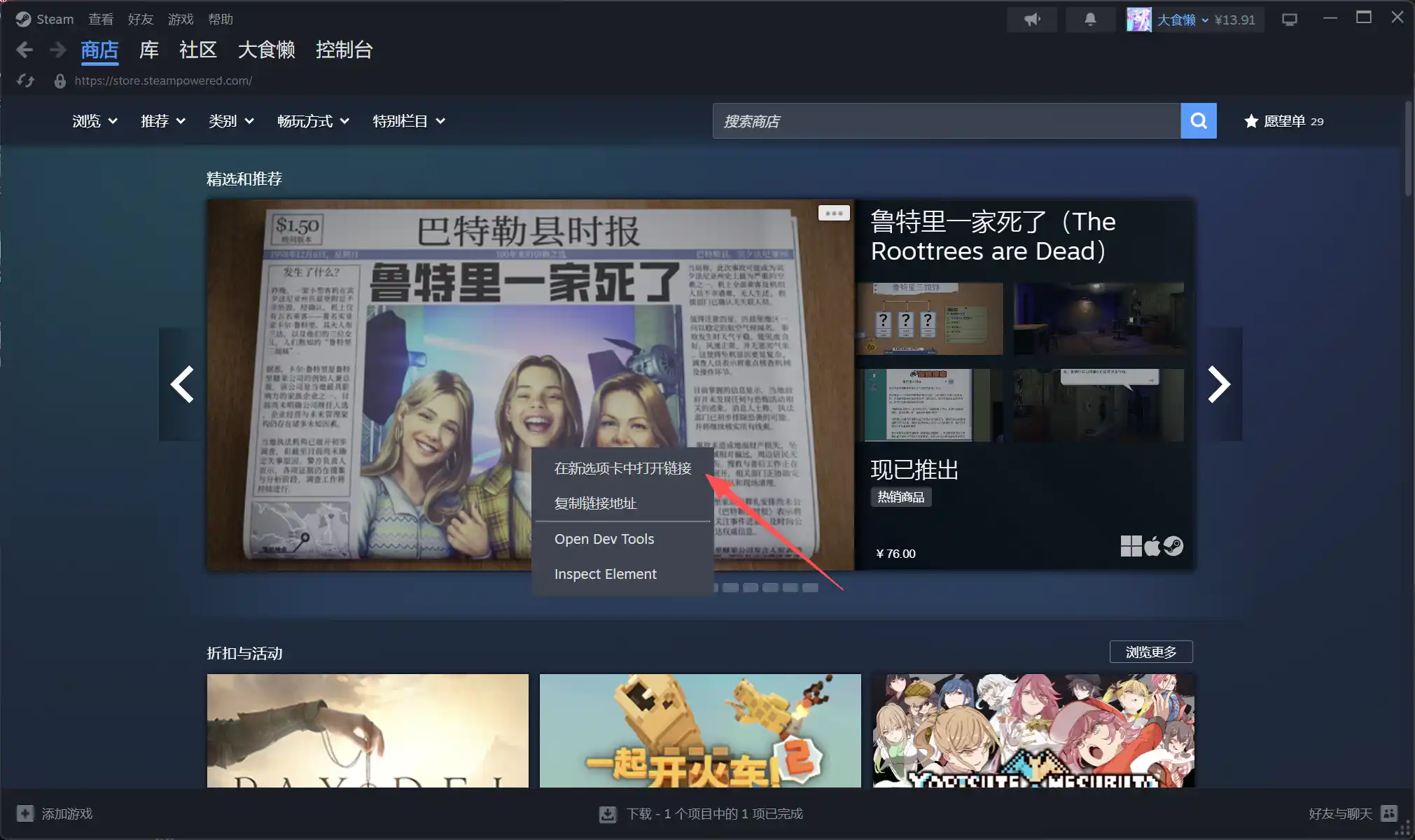The height and width of the screenshot is (840, 1415).
Task: Expand the 类别 dropdown menu
Action: pos(231,121)
